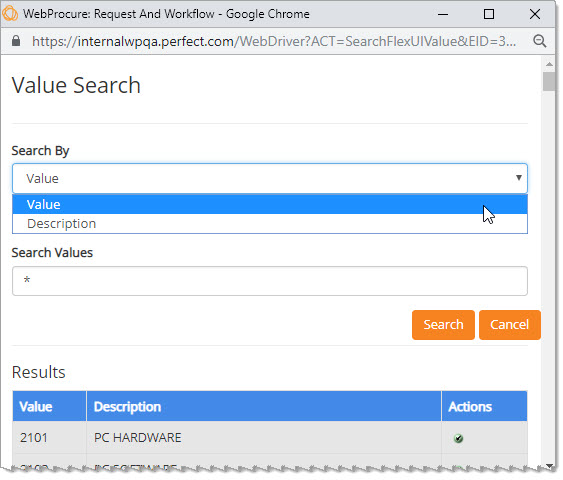Click the 2101 value cell
Image resolution: width=563 pixels, height=480 pixels.
50,438
